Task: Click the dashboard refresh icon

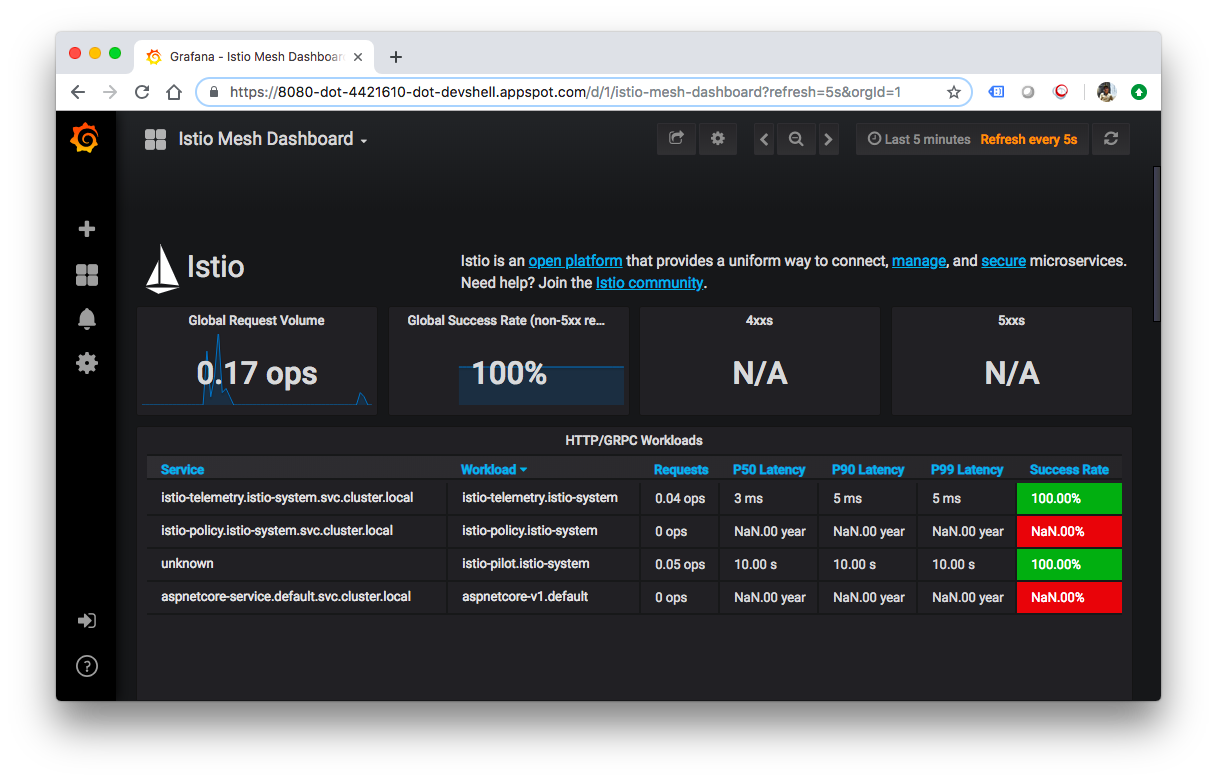Action: pyautogui.click(x=1111, y=139)
